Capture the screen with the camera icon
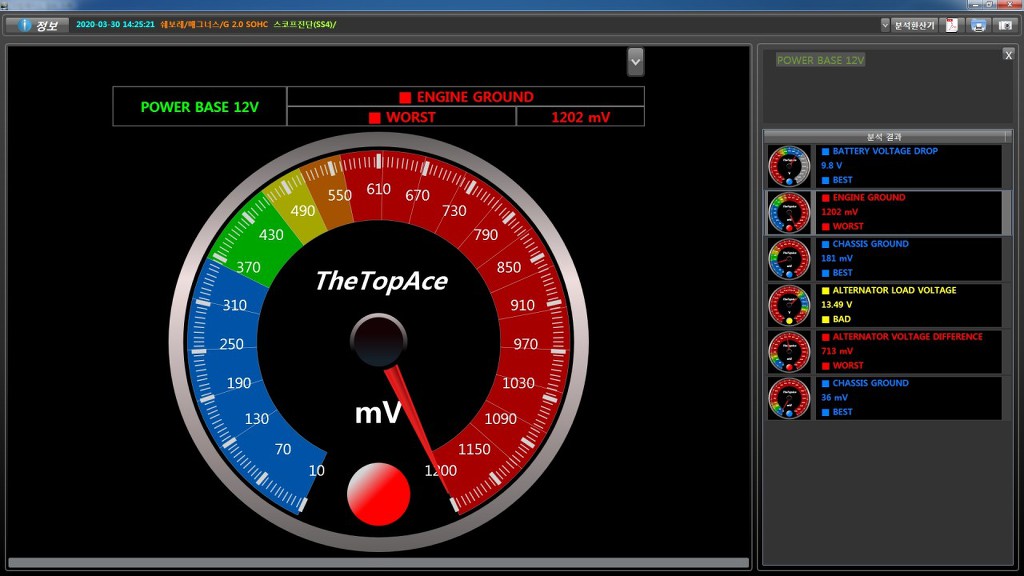The image size is (1024, 576). click(1005, 25)
